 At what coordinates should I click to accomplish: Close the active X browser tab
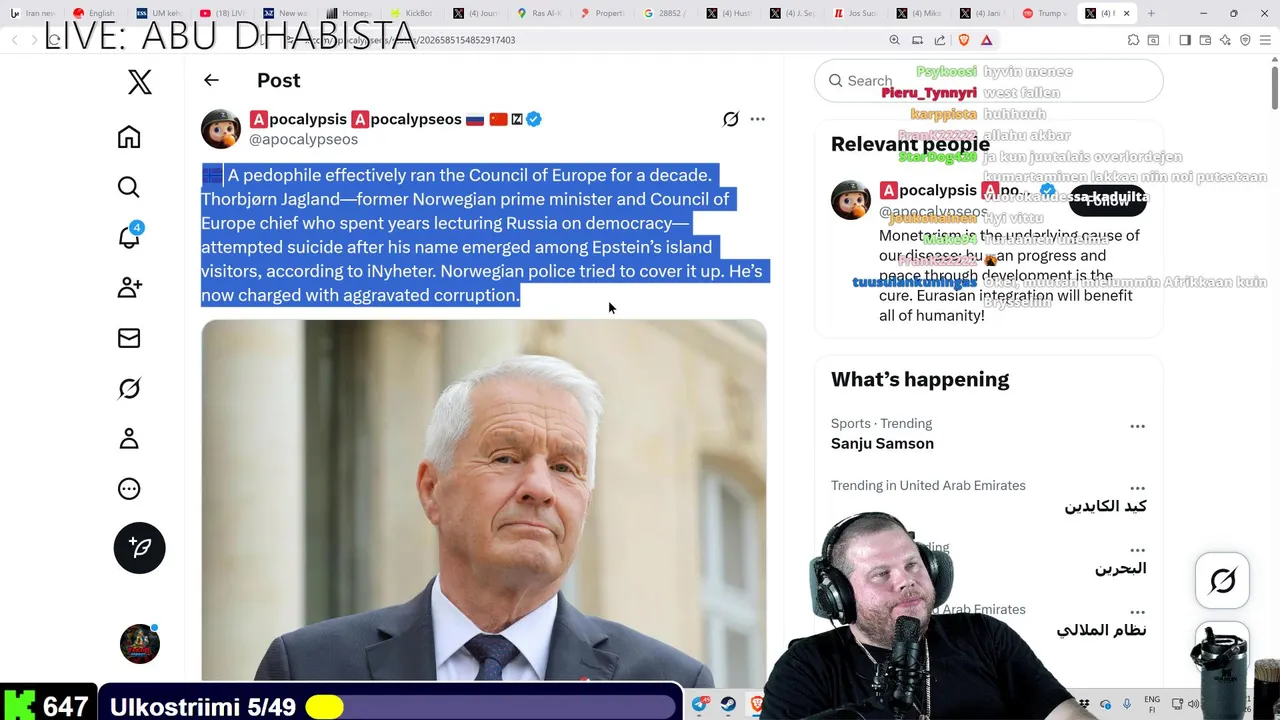(x=1127, y=13)
